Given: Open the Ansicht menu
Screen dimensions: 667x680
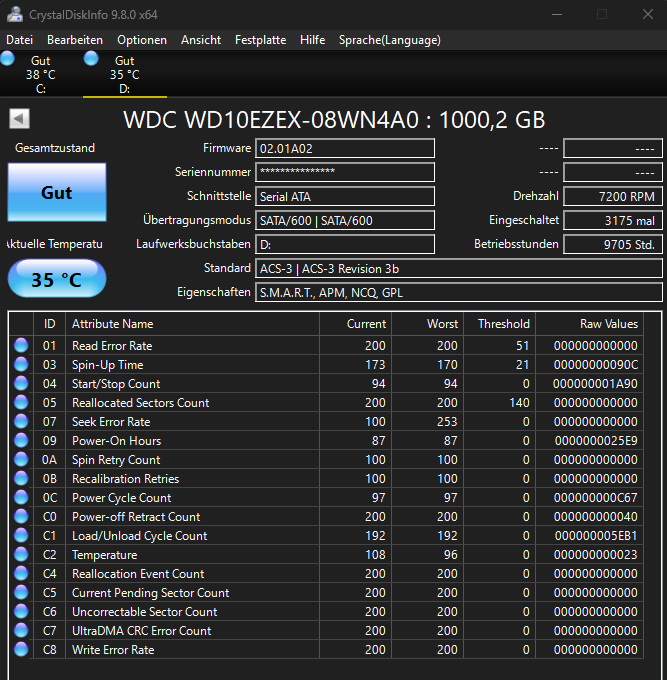Looking at the screenshot, I should pos(201,40).
